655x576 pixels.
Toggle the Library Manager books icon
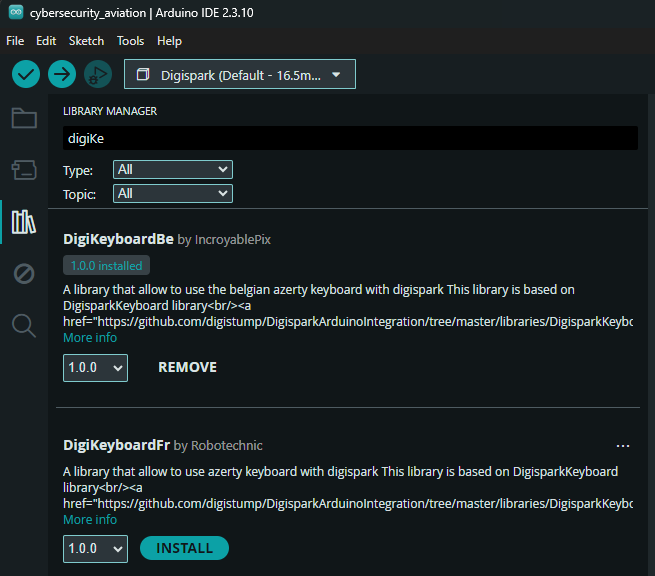point(24,222)
